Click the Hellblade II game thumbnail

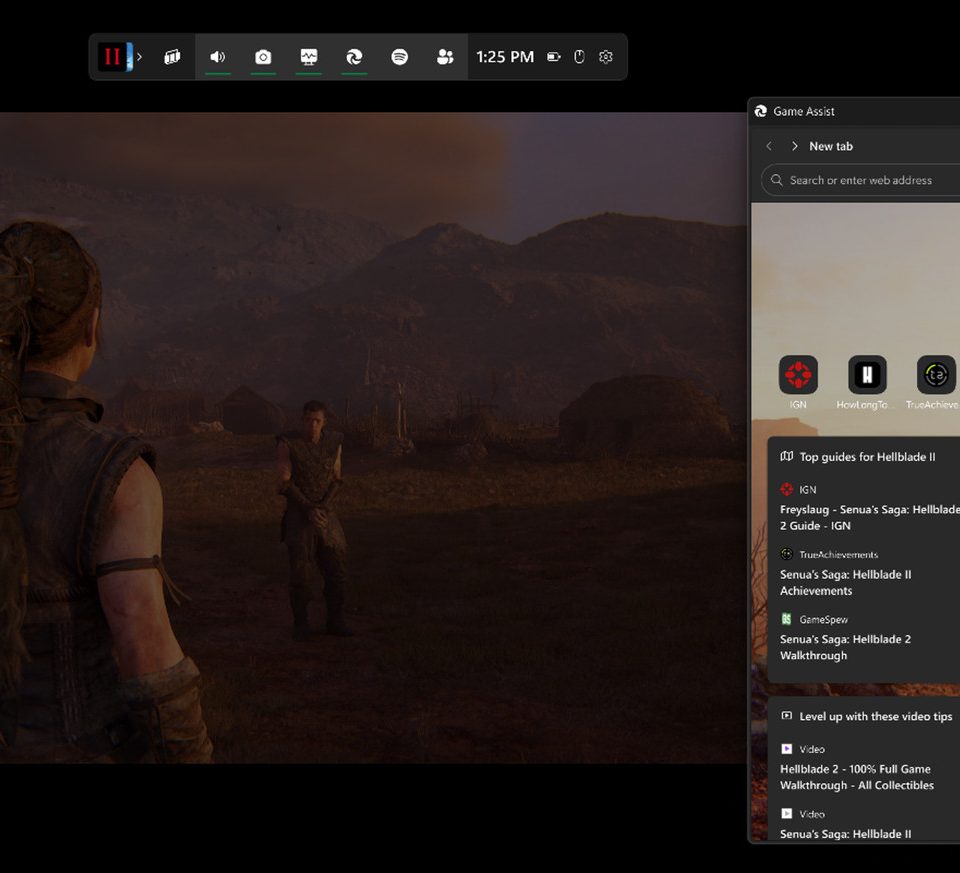click(112, 57)
